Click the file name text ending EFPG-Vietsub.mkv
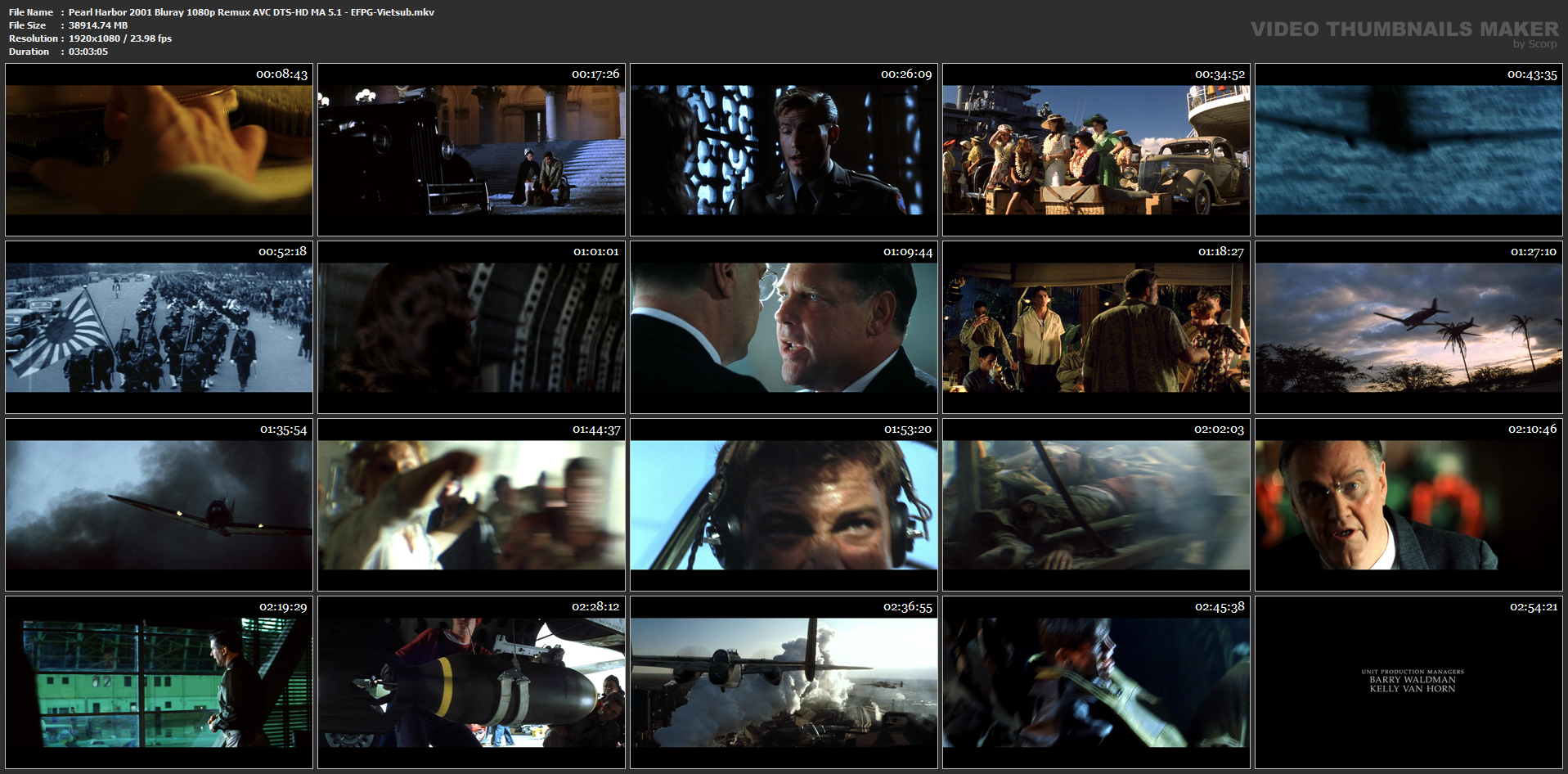1568x774 pixels. pos(251,12)
